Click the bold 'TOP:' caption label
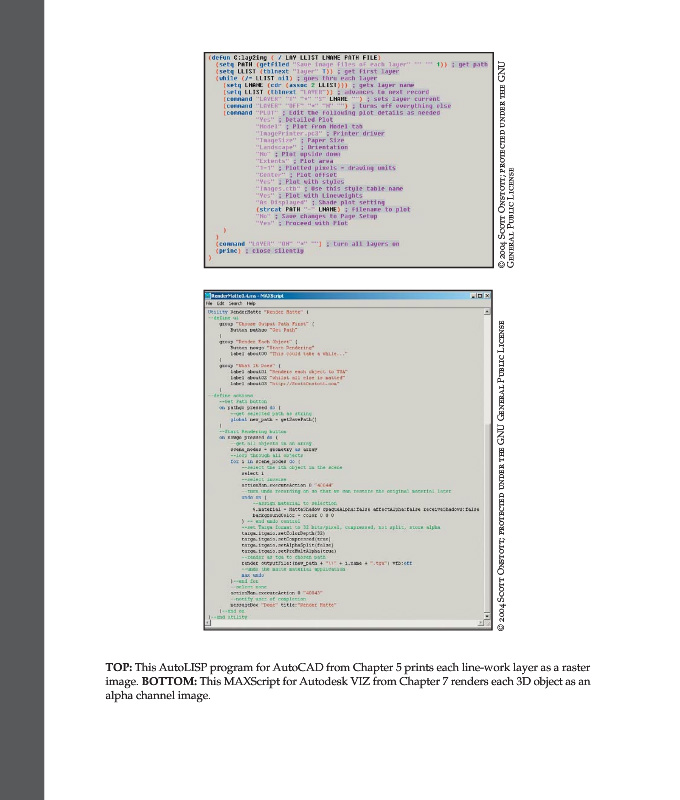 click(120, 667)
